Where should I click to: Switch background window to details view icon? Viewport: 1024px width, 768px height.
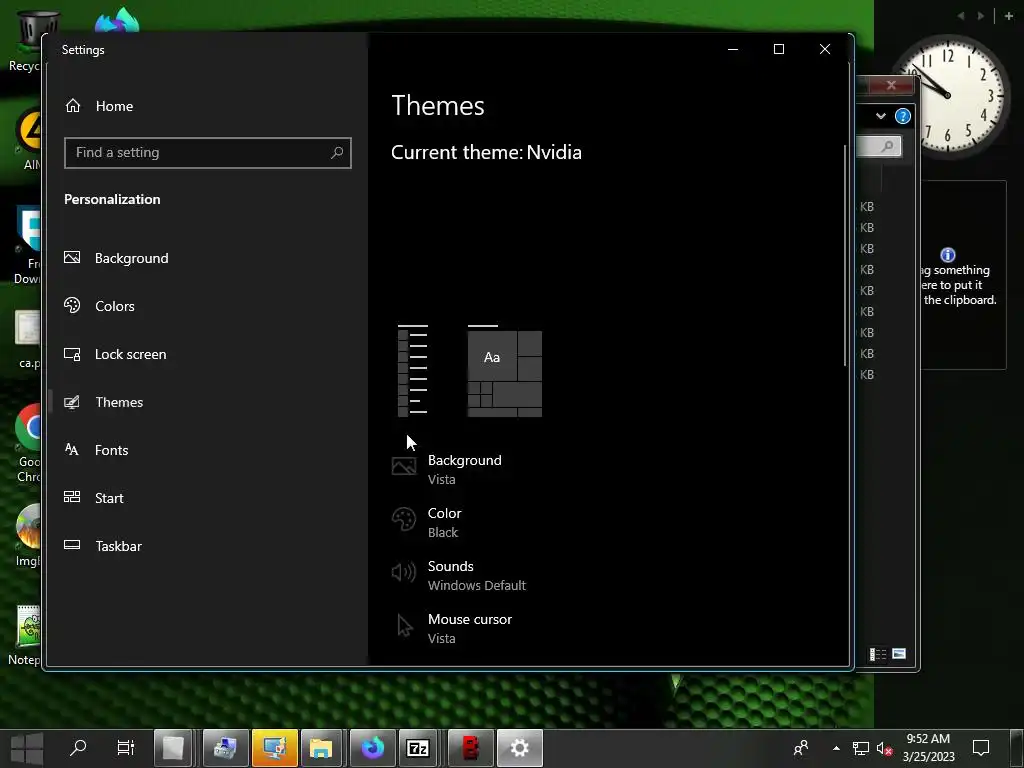(878, 654)
